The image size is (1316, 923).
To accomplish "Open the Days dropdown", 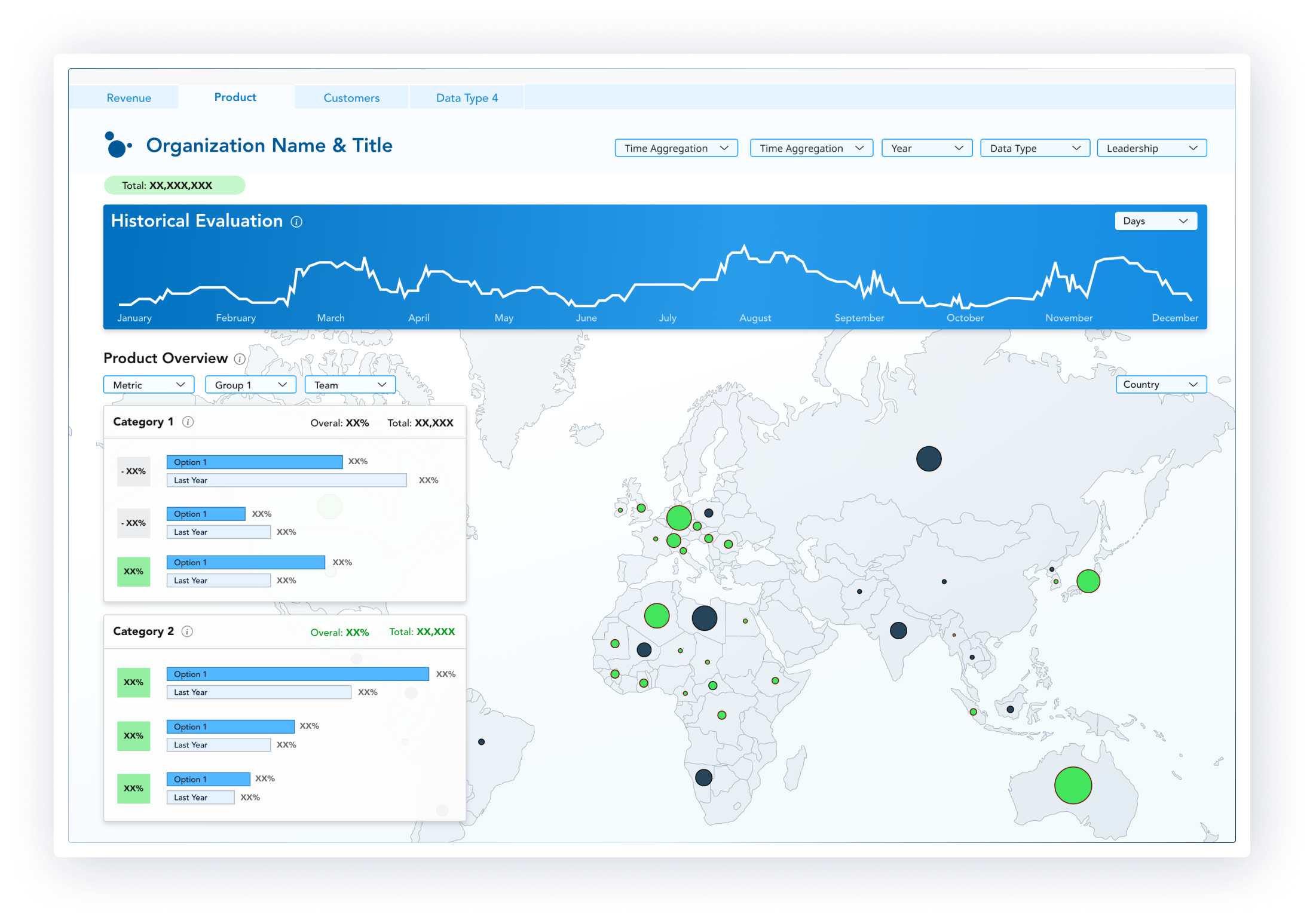I will [x=1156, y=221].
